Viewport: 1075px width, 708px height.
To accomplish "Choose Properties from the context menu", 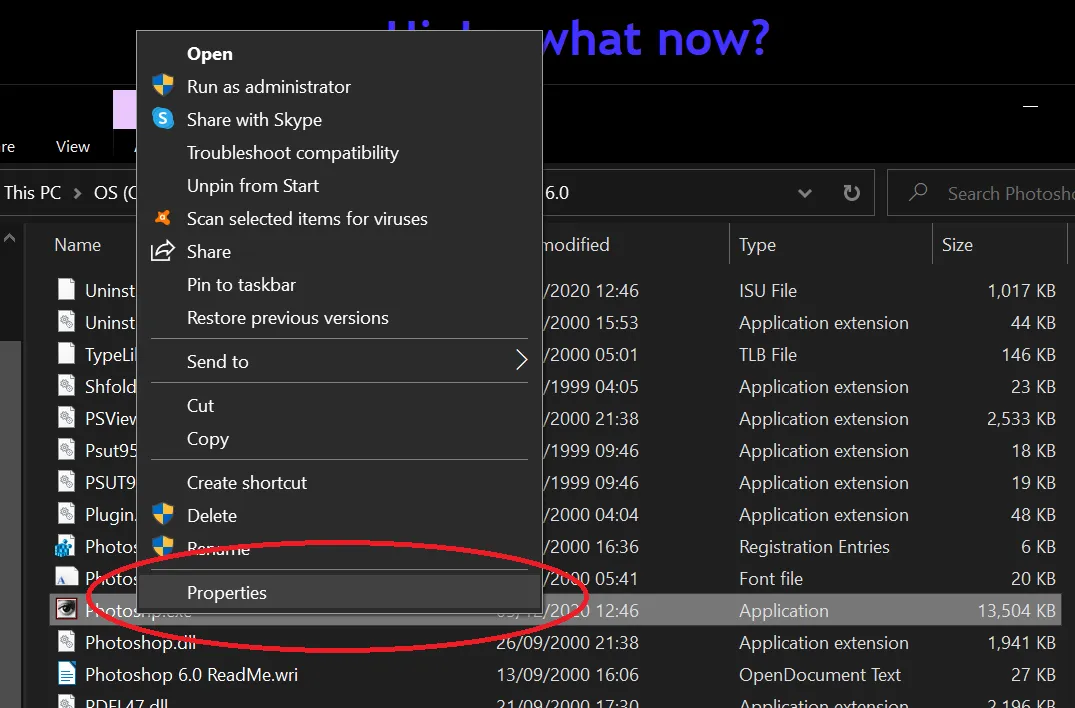I will pos(227,593).
